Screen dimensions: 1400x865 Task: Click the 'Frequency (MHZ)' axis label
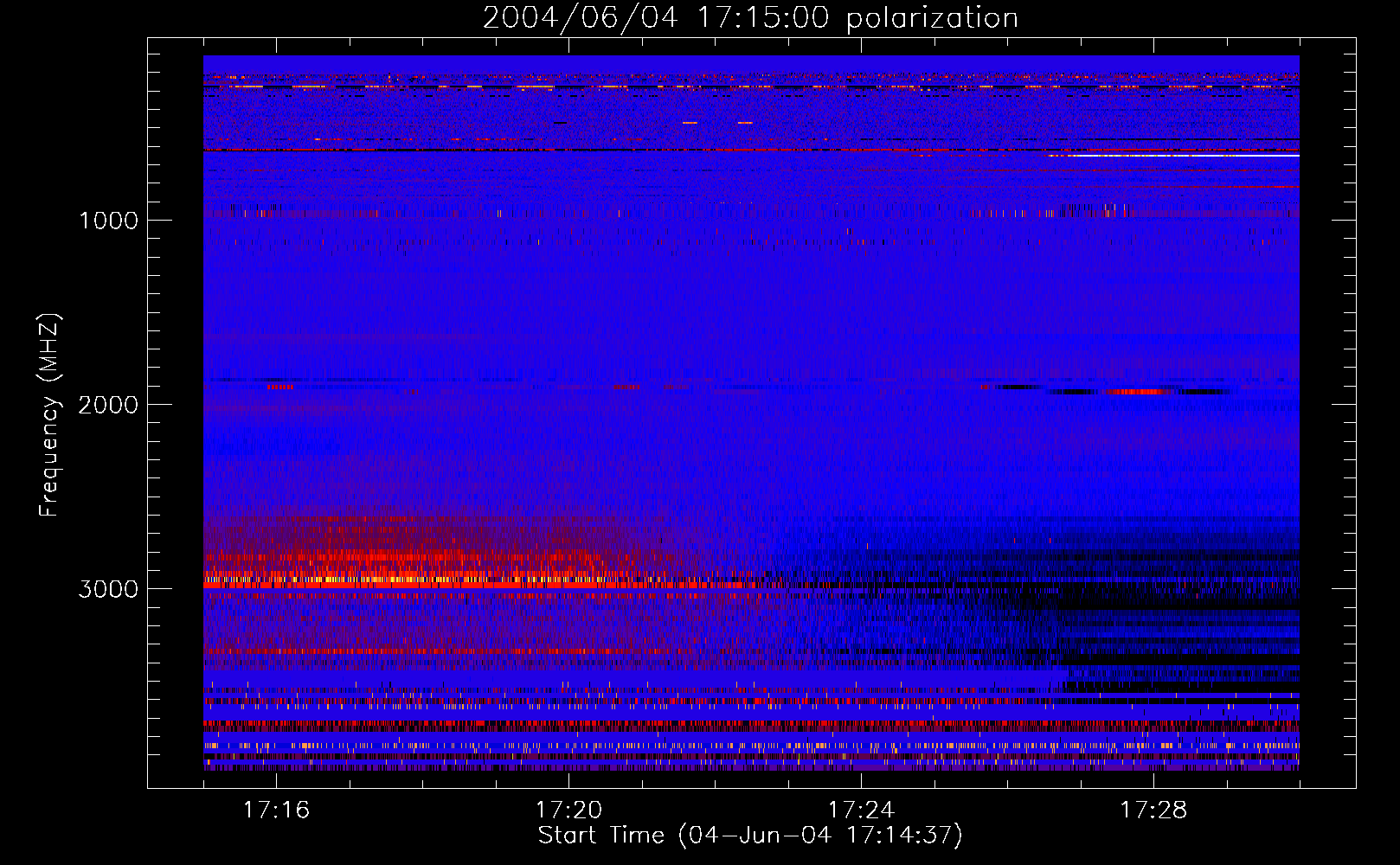(x=49, y=415)
